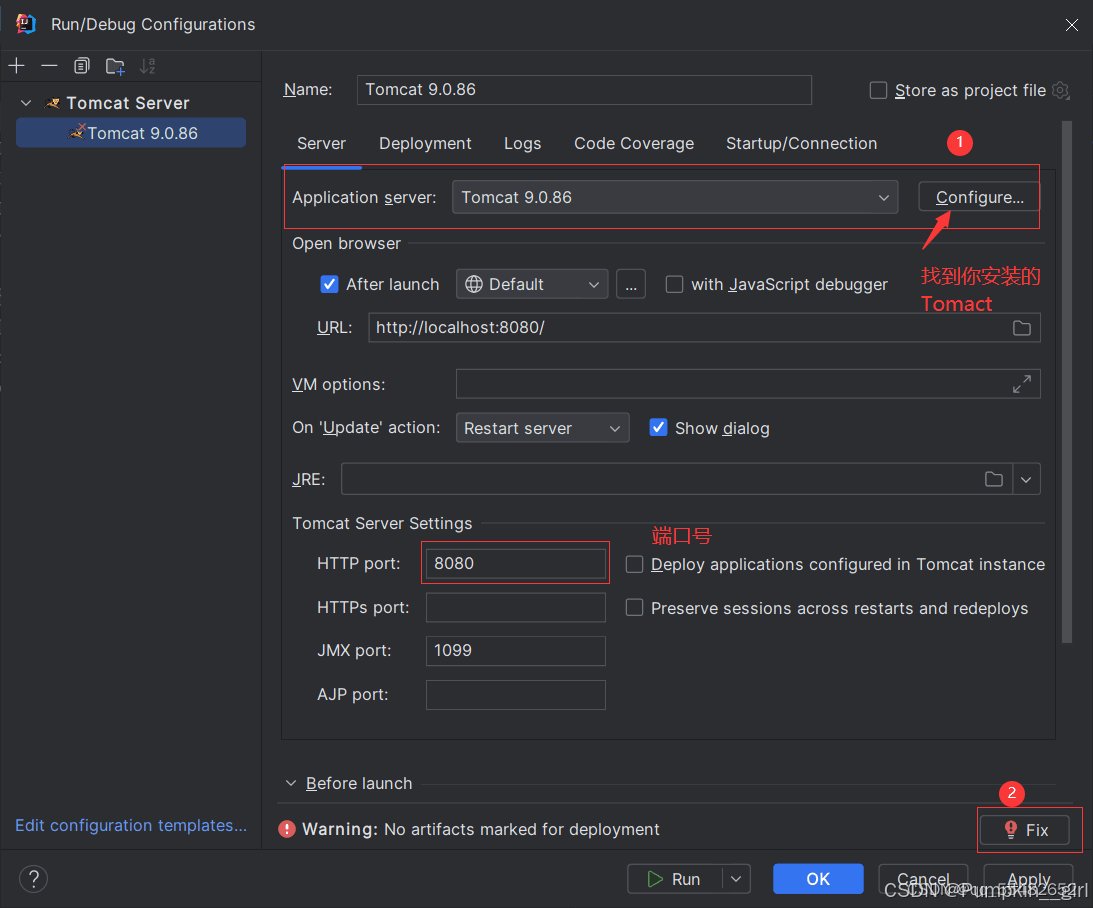Open the Run button dropdown arrow
1093x908 pixels.
tap(736, 879)
